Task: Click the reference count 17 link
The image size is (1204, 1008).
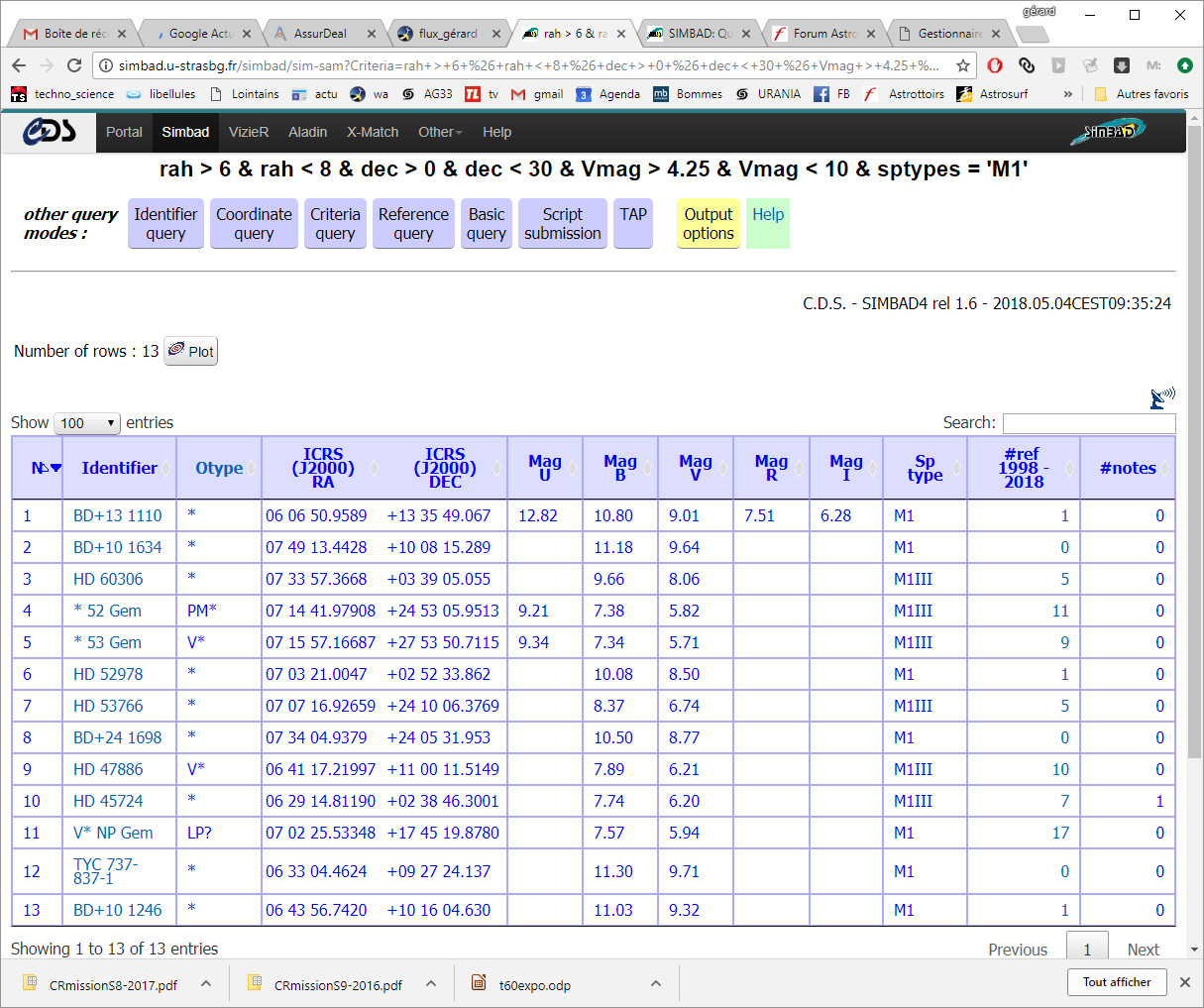Action: [x=1060, y=833]
